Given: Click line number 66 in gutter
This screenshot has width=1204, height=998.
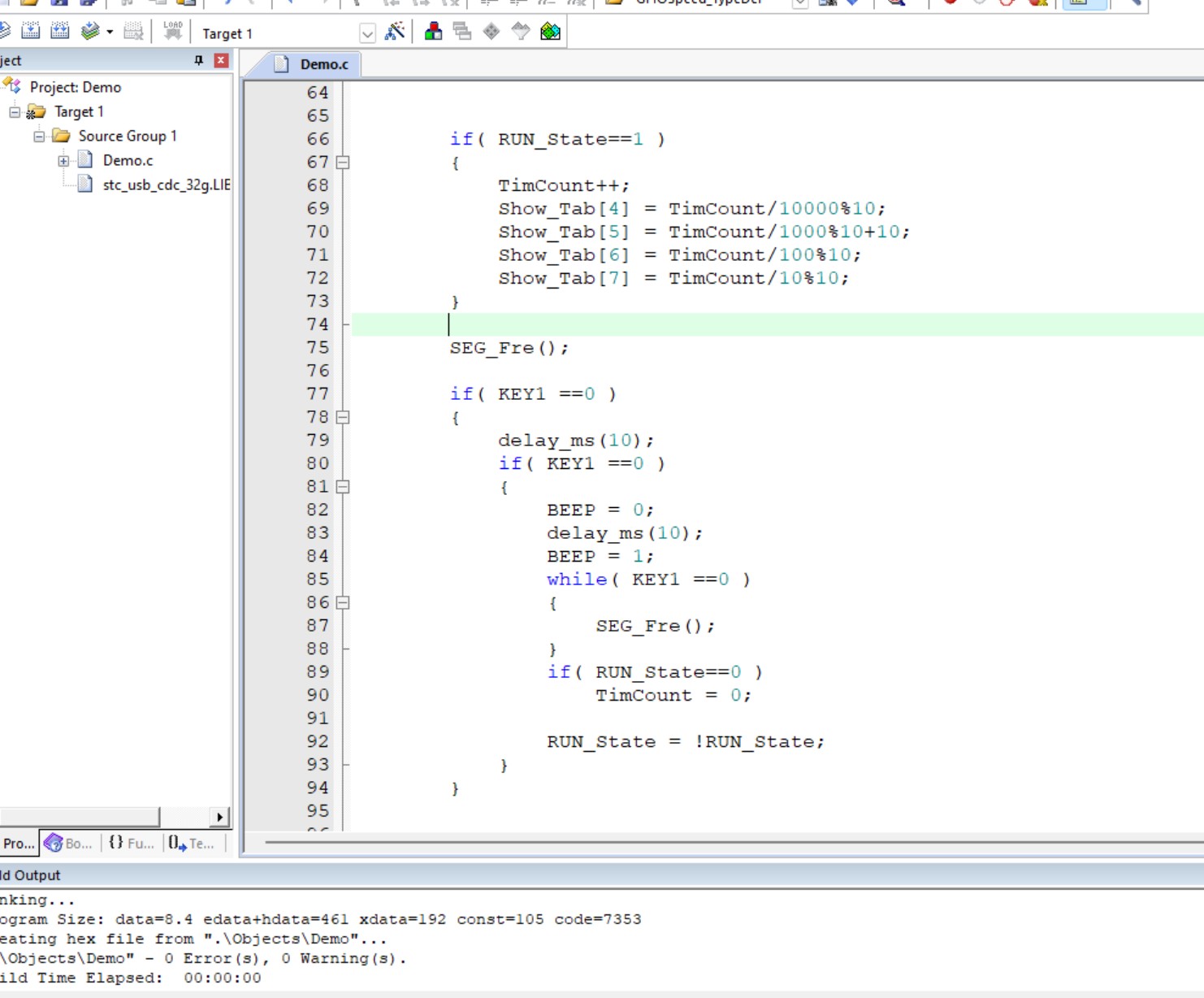Looking at the screenshot, I should 318,139.
